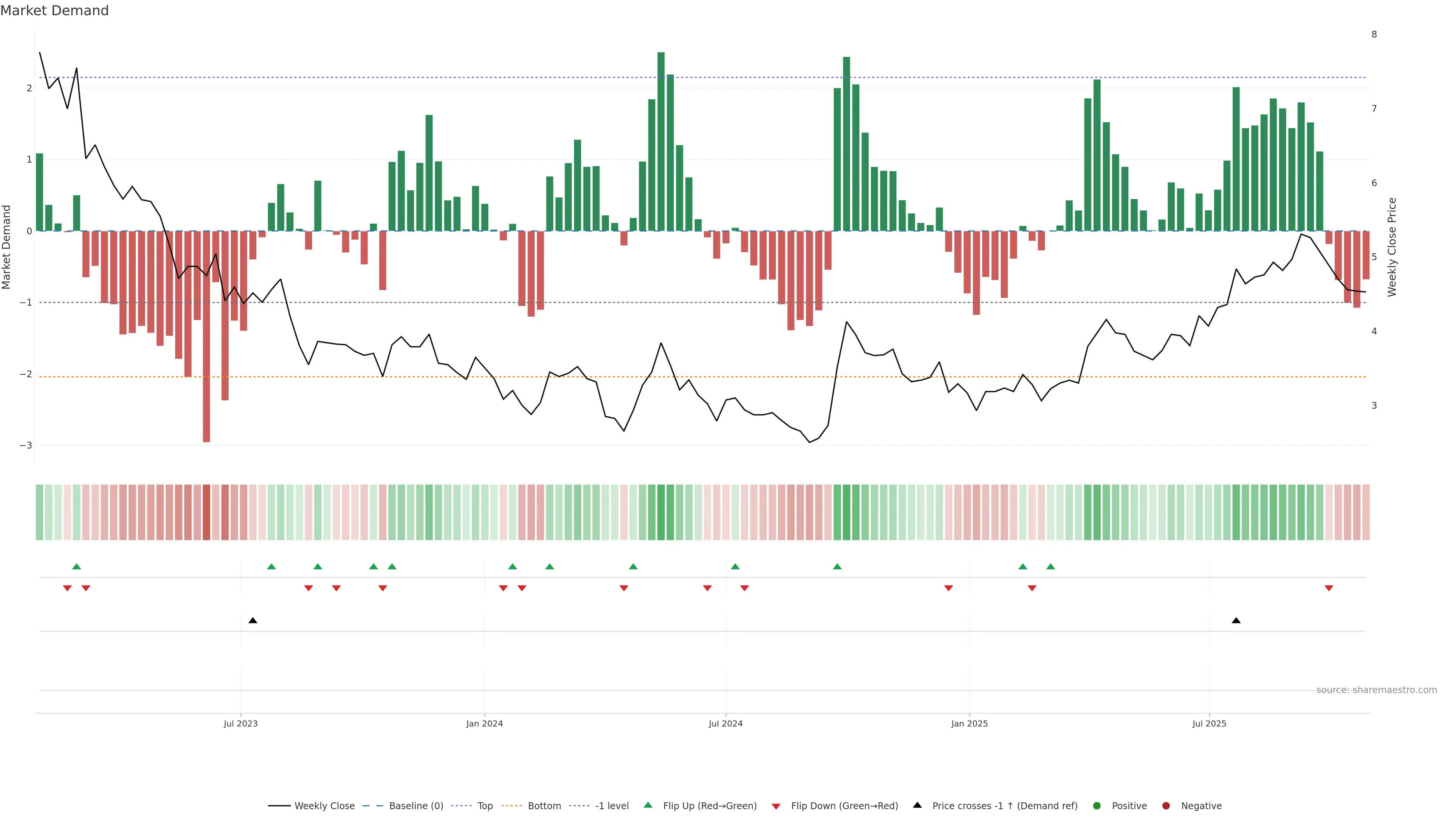This screenshot has width=1456, height=819.
Task: Click the Market Demand chart title
Action: [x=54, y=11]
